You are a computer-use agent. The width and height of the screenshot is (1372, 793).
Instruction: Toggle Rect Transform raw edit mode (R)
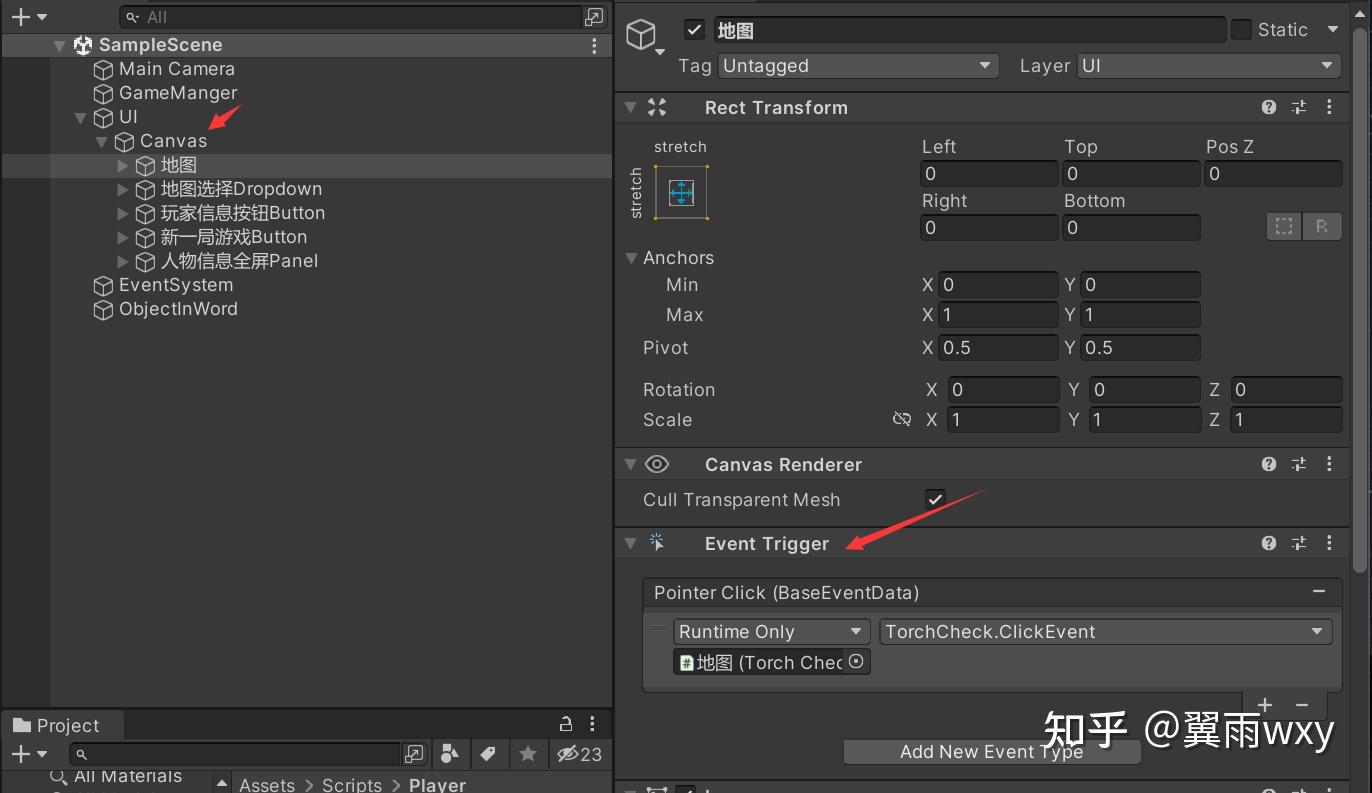tap(1322, 227)
